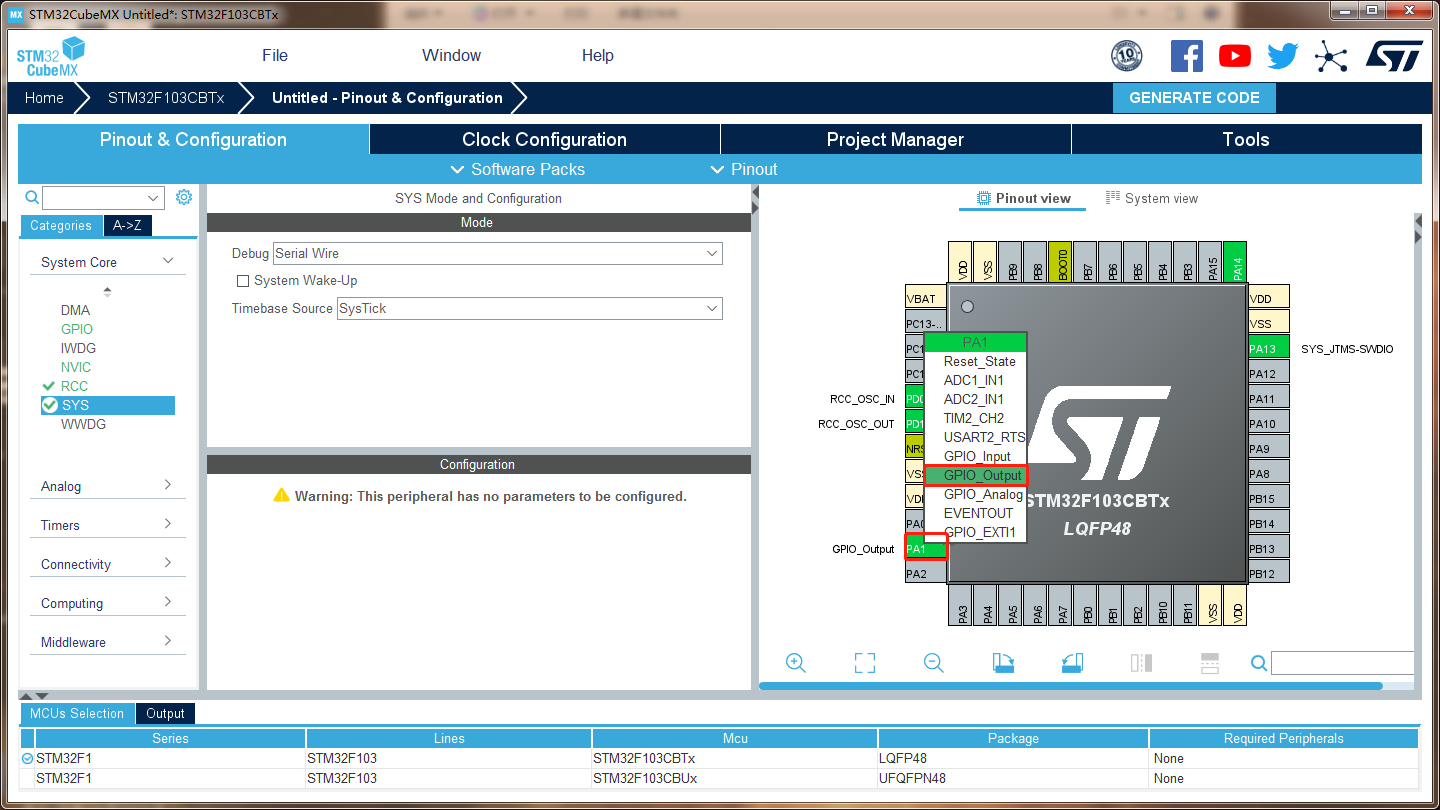This screenshot has height=810, width=1440.
Task: Collapse the System Core category
Action: click(168, 261)
